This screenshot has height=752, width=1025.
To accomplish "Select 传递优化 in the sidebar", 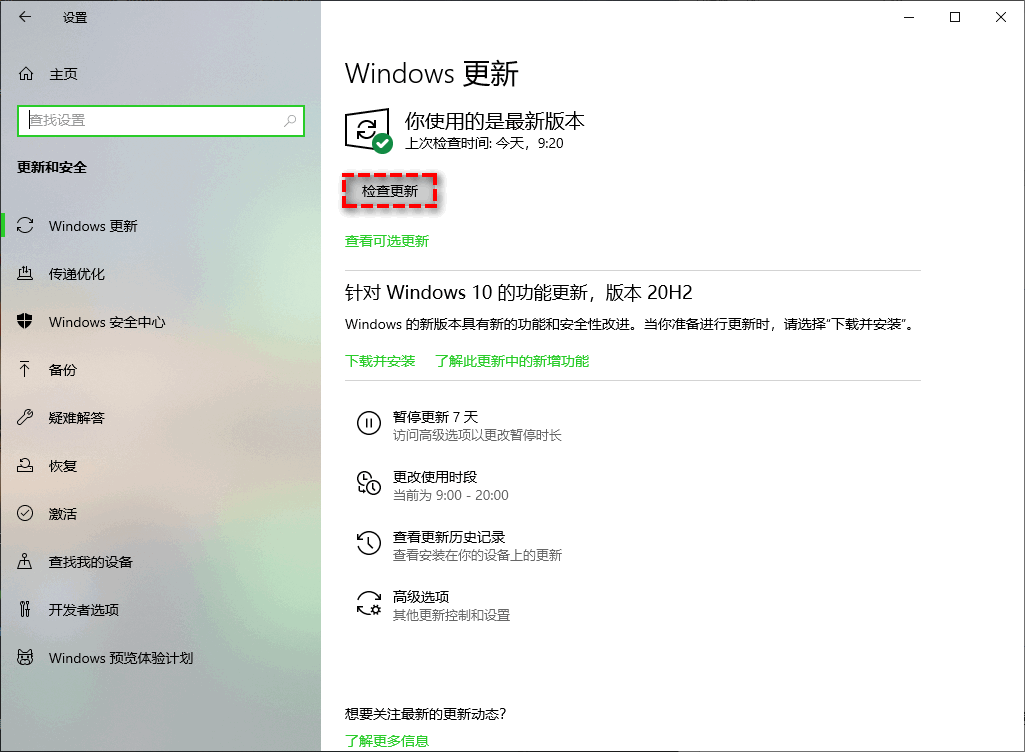I will coord(77,274).
